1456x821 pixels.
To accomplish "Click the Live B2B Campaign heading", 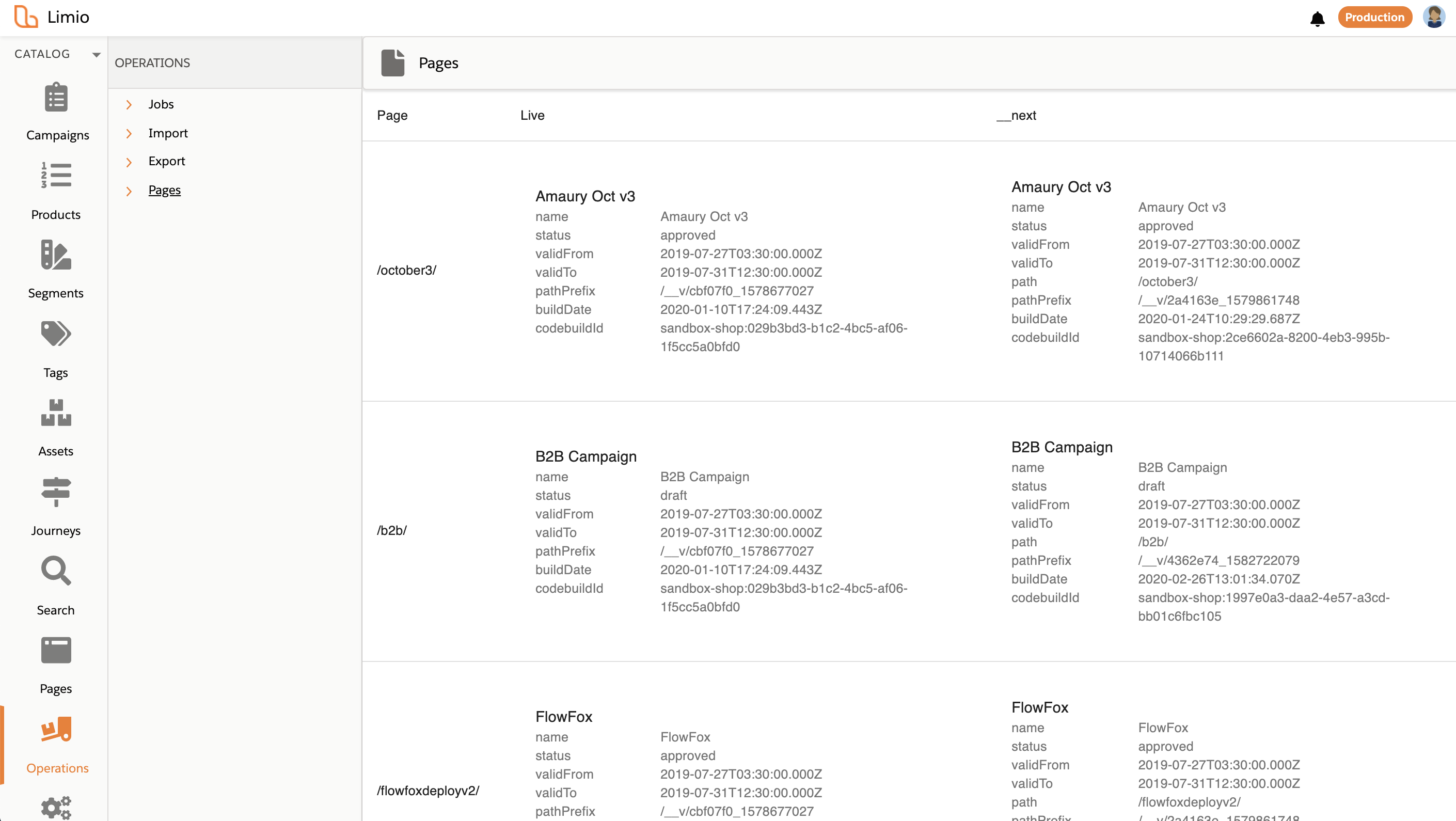I will (585, 456).
